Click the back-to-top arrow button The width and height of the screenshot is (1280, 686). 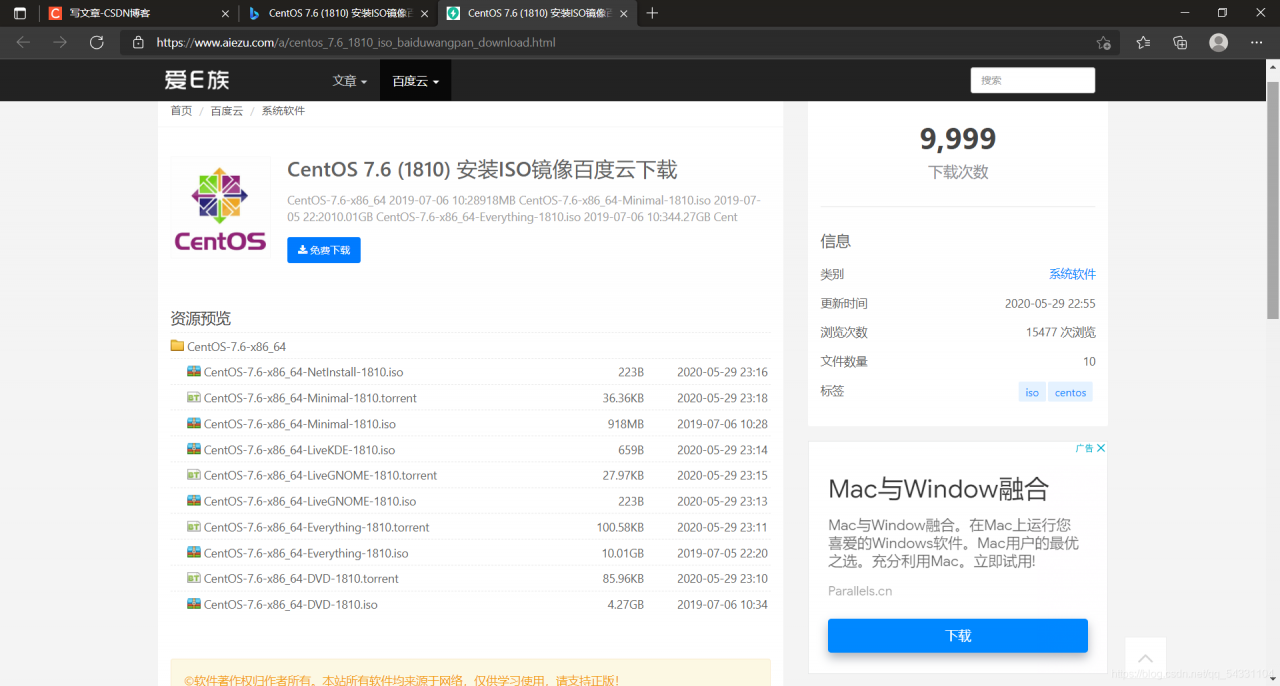(x=1146, y=658)
